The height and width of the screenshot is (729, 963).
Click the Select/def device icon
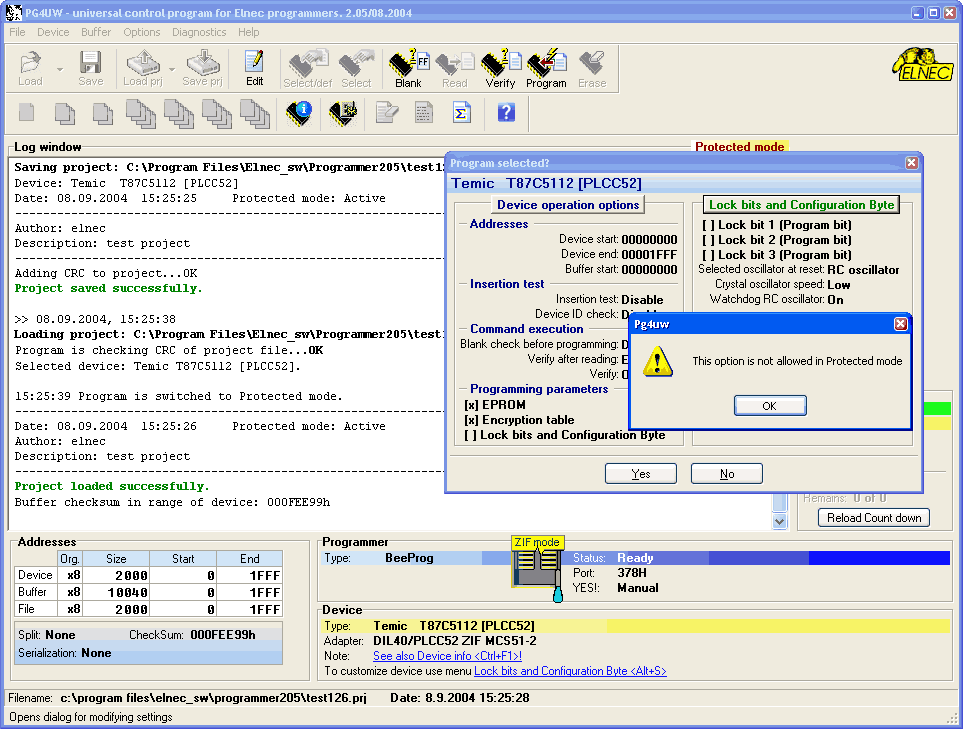coord(307,68)
